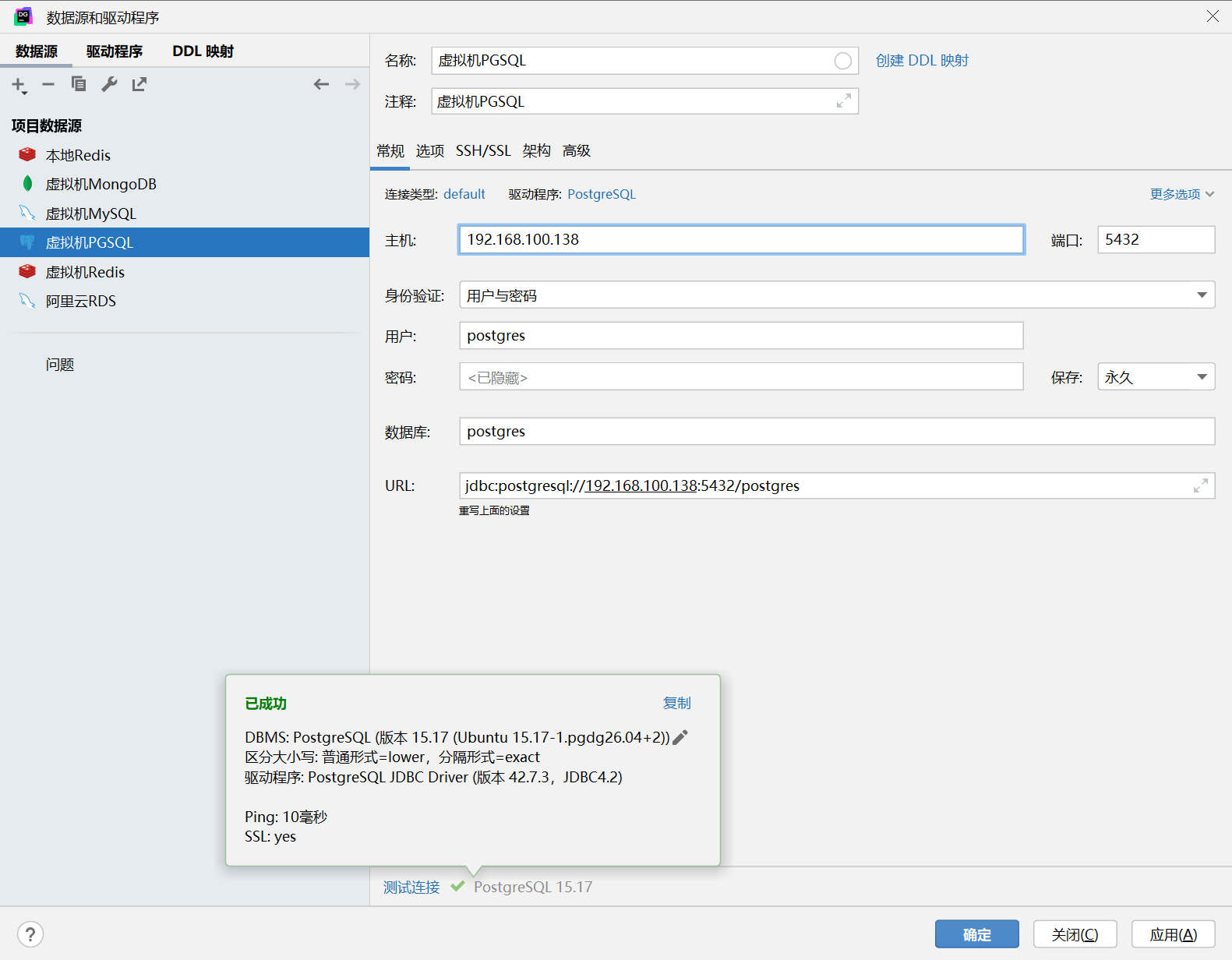The height and width of the screenshot is (960, 1232).
Task: Navigate forward with right arrow
Action: point(352,84)
